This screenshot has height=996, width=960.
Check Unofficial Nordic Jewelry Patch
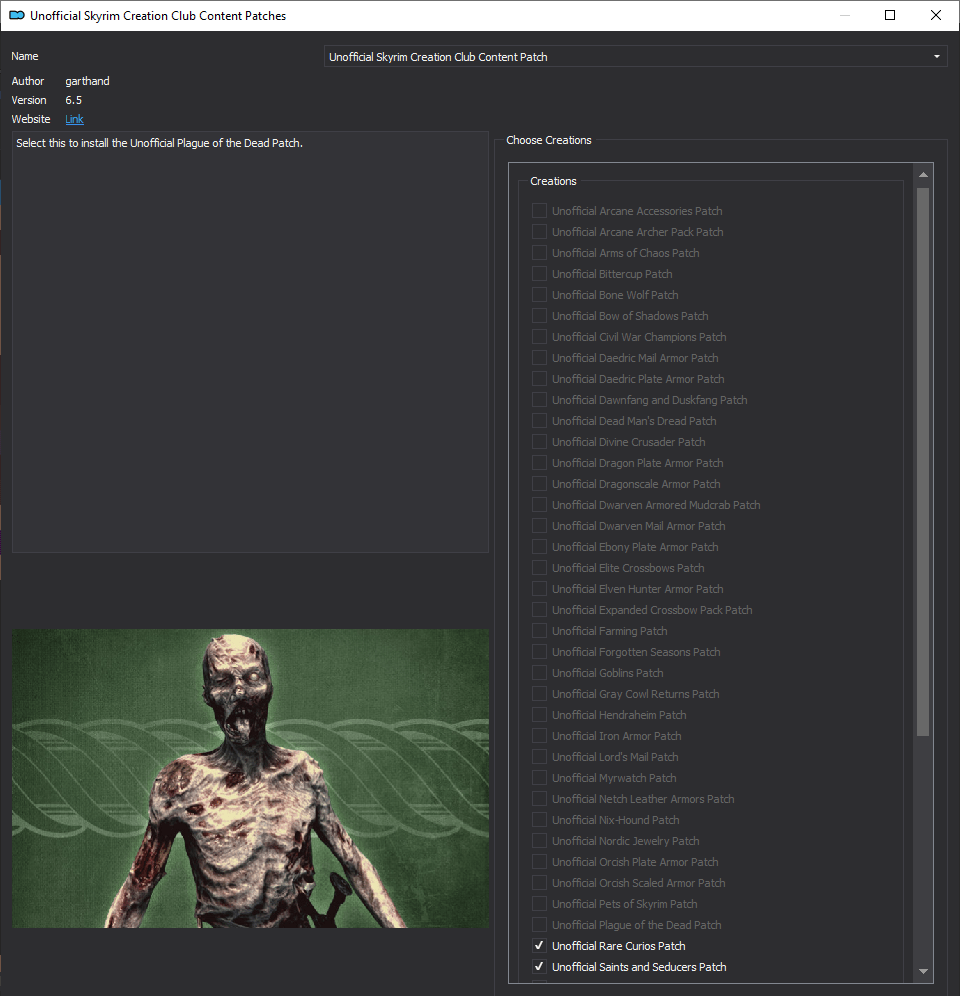click(x=539, y=839)
